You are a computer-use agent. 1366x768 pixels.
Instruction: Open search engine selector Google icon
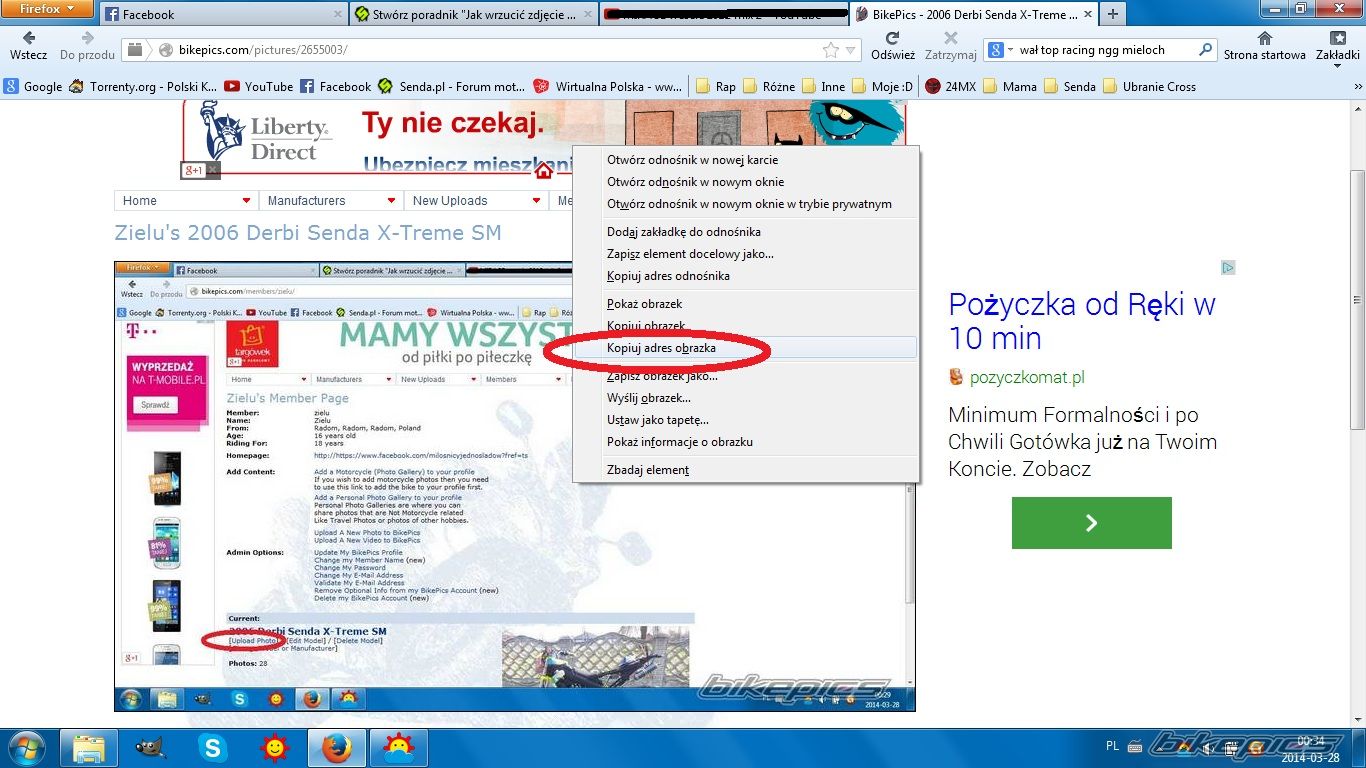pos(1000,50)
